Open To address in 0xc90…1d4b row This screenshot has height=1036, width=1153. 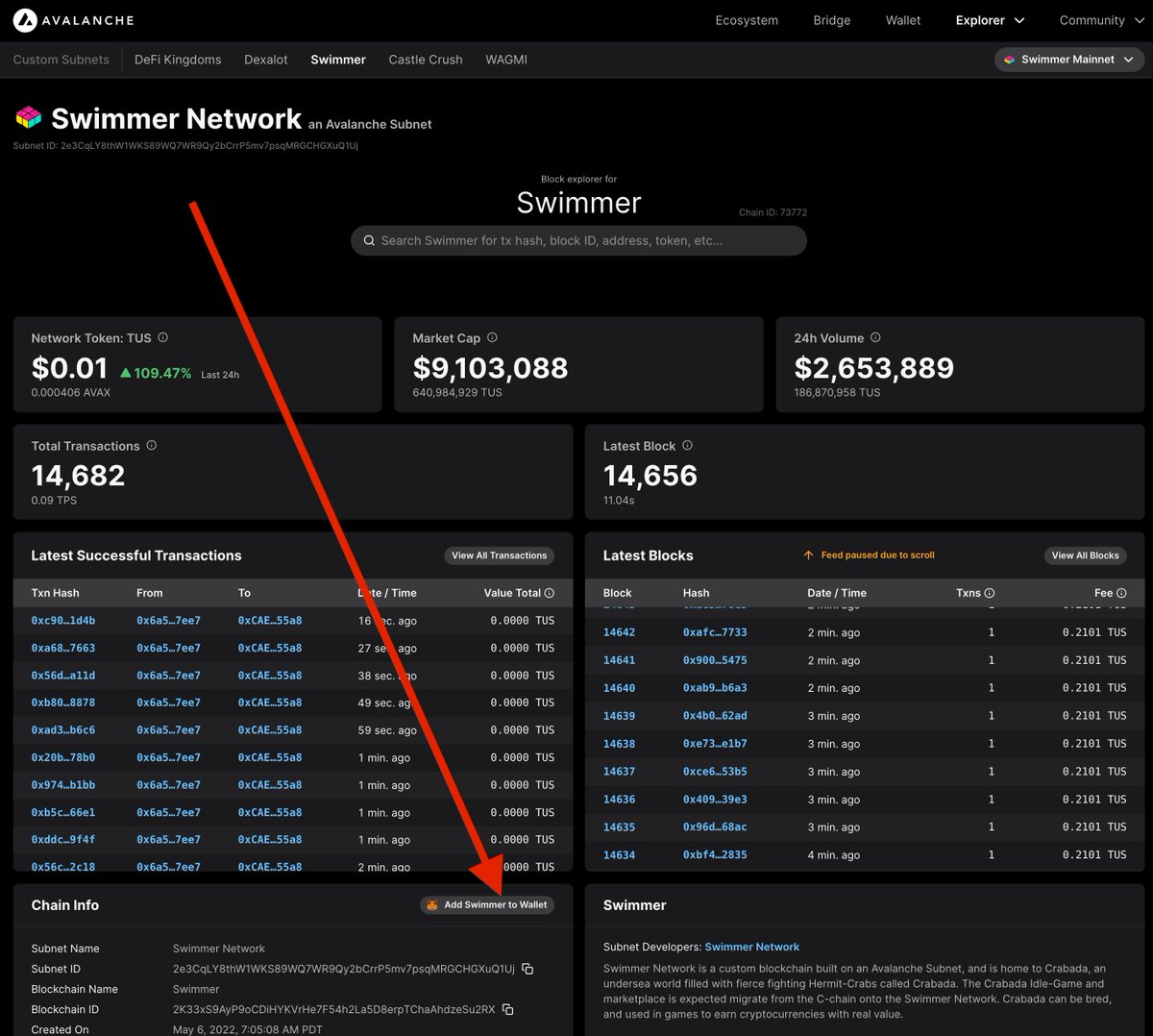click(x=270, y=621)
